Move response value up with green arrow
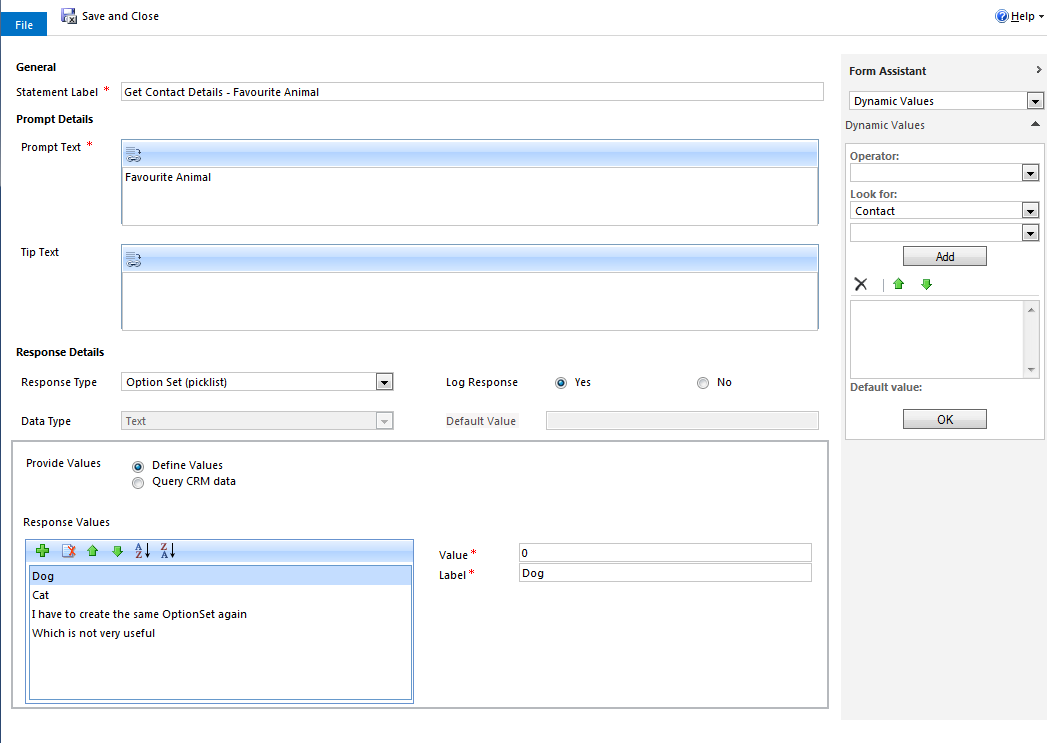1047x743 pixels. [93, 551]
